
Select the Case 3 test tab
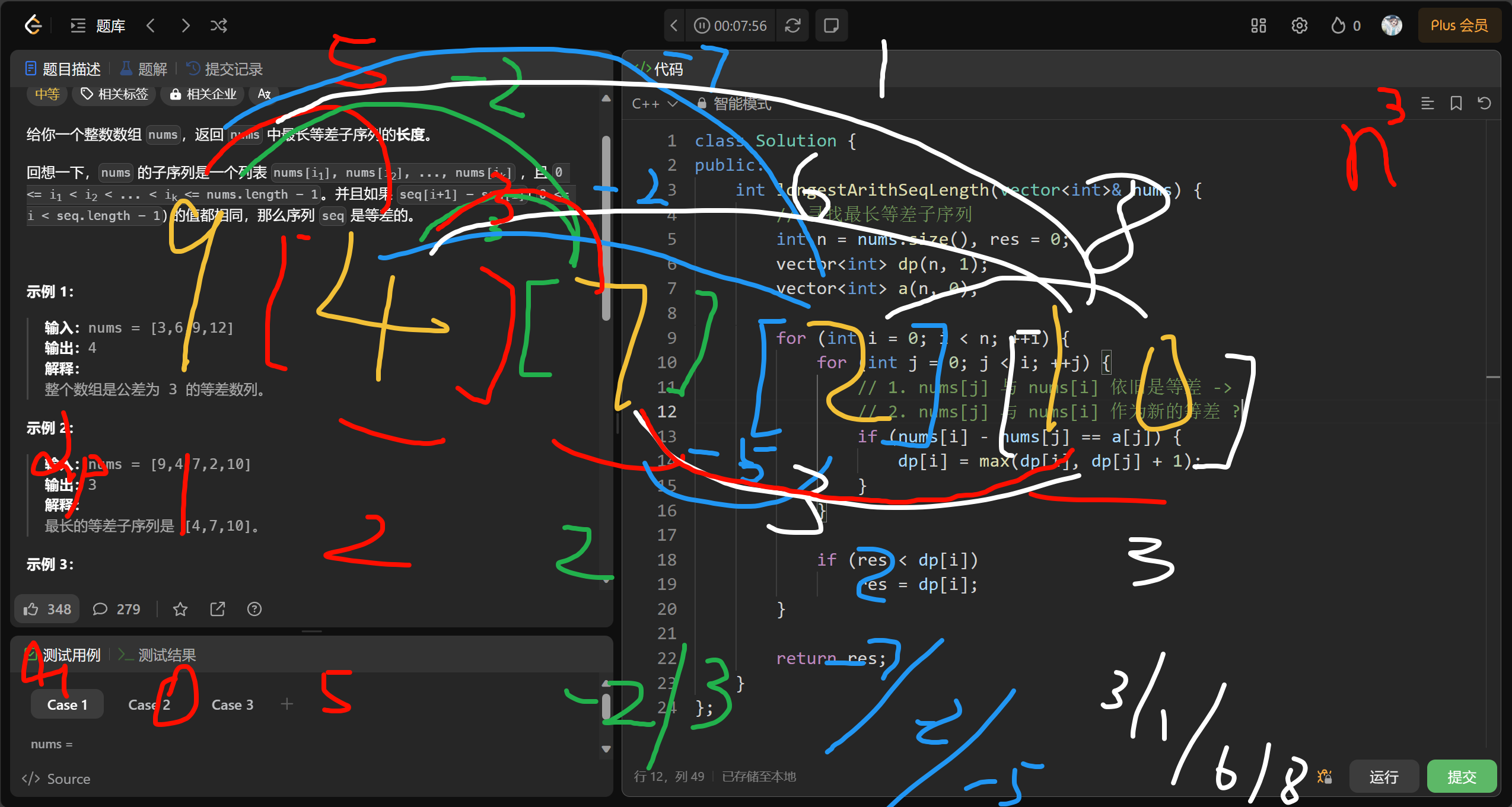[x=232, y=704]
